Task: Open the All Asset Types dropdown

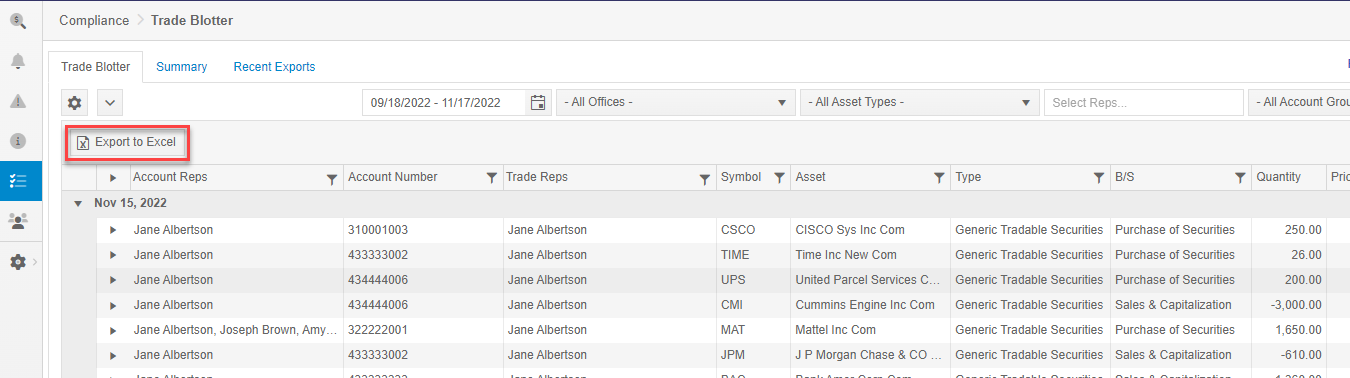Action: pos(919,102)
